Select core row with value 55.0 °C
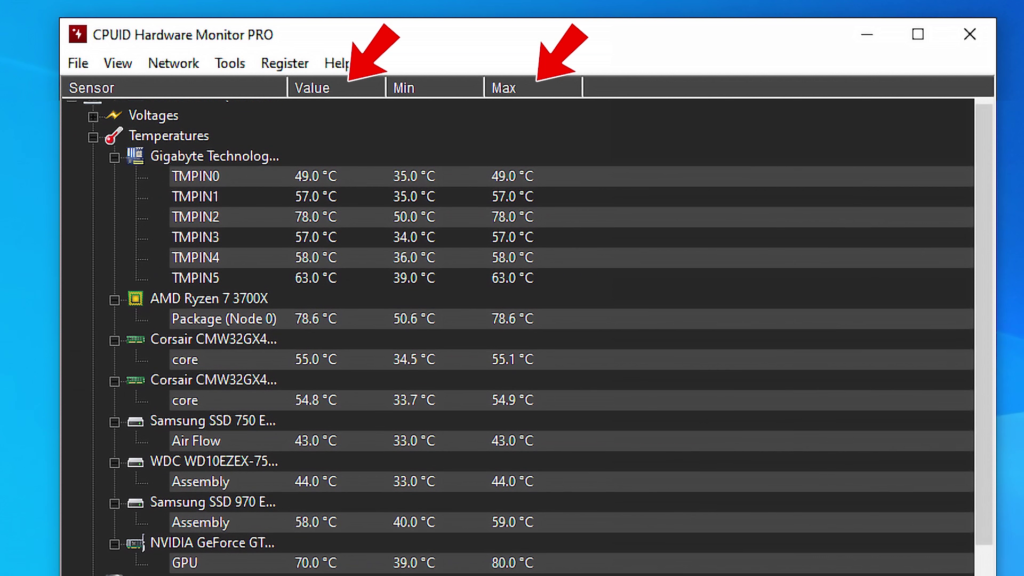The image size is (1024, 576). [x=571, y=359]
